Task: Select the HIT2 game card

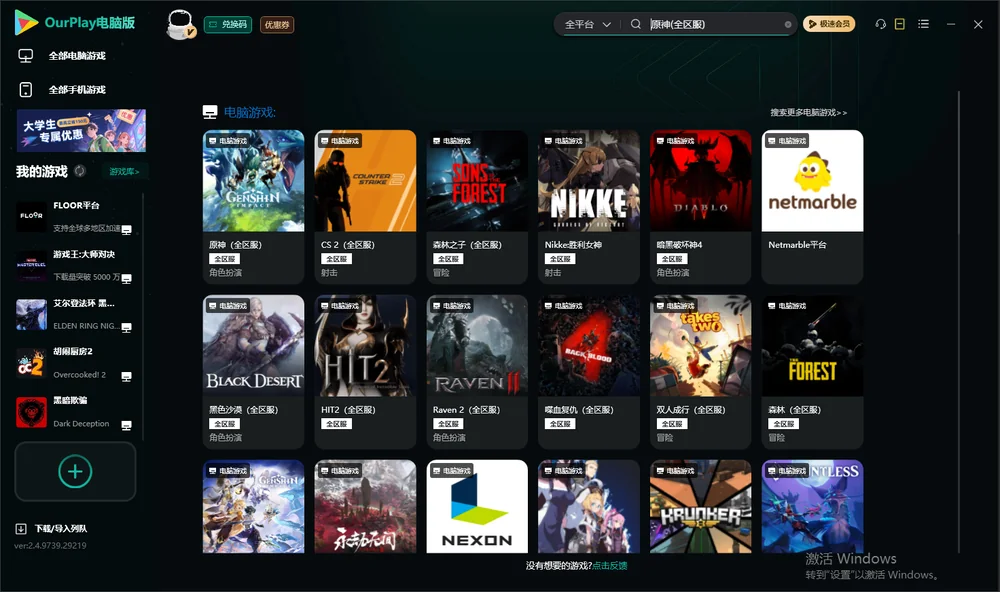Action: coord(365,372)
